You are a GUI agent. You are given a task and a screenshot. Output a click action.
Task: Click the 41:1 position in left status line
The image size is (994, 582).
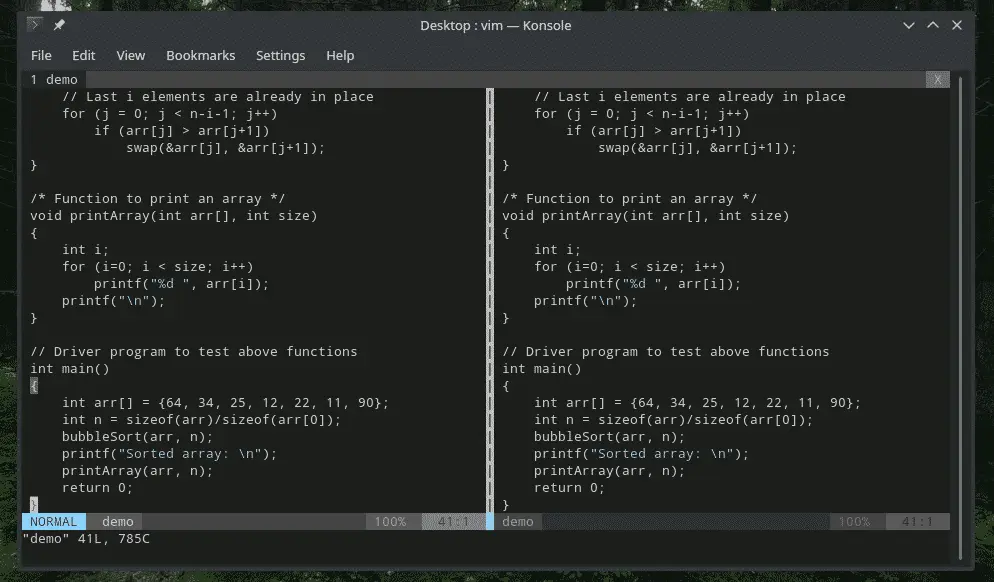(453, 522)
